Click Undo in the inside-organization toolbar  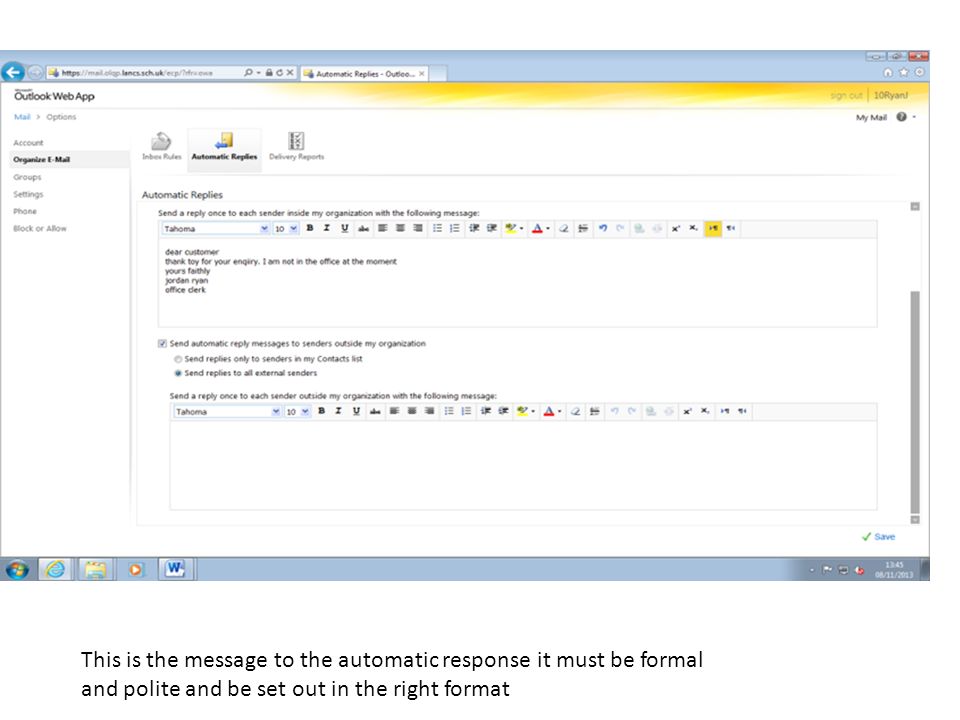603,228
